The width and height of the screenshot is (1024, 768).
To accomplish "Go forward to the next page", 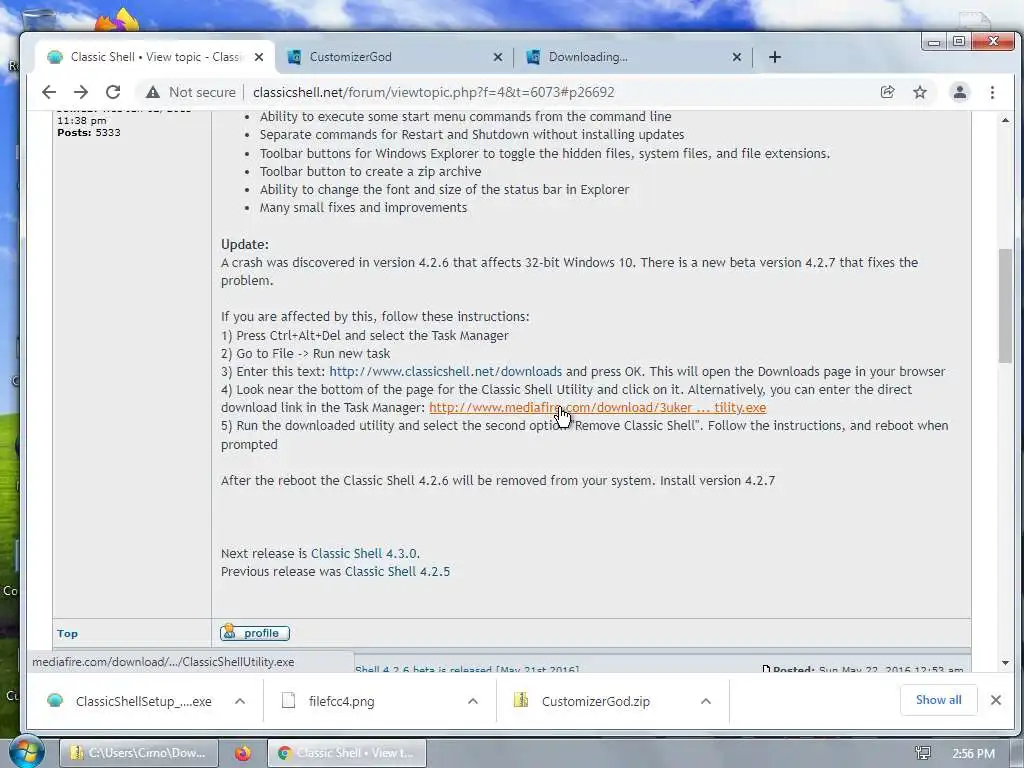I will [x=80, y=92].
